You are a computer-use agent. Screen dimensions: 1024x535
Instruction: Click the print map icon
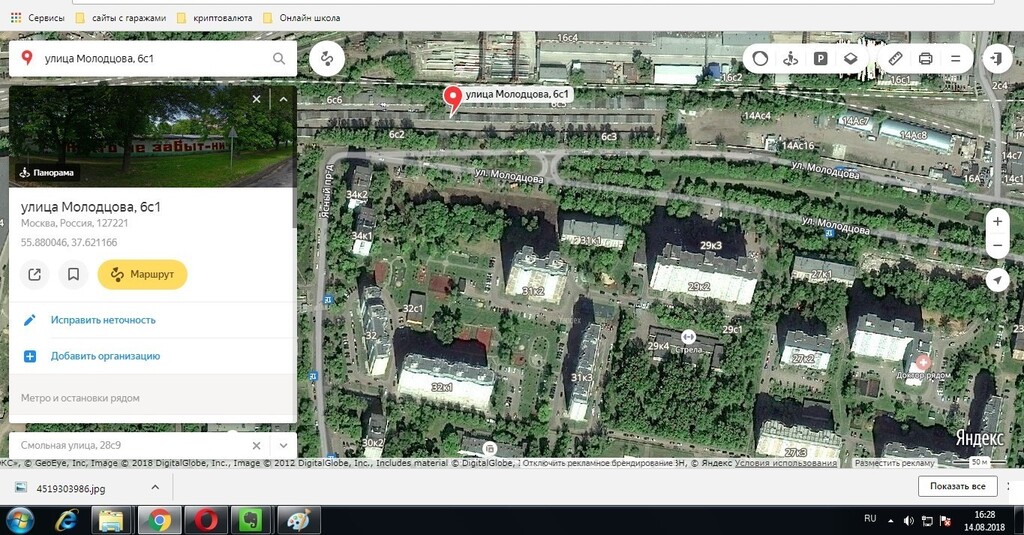[x=926, y=59]
